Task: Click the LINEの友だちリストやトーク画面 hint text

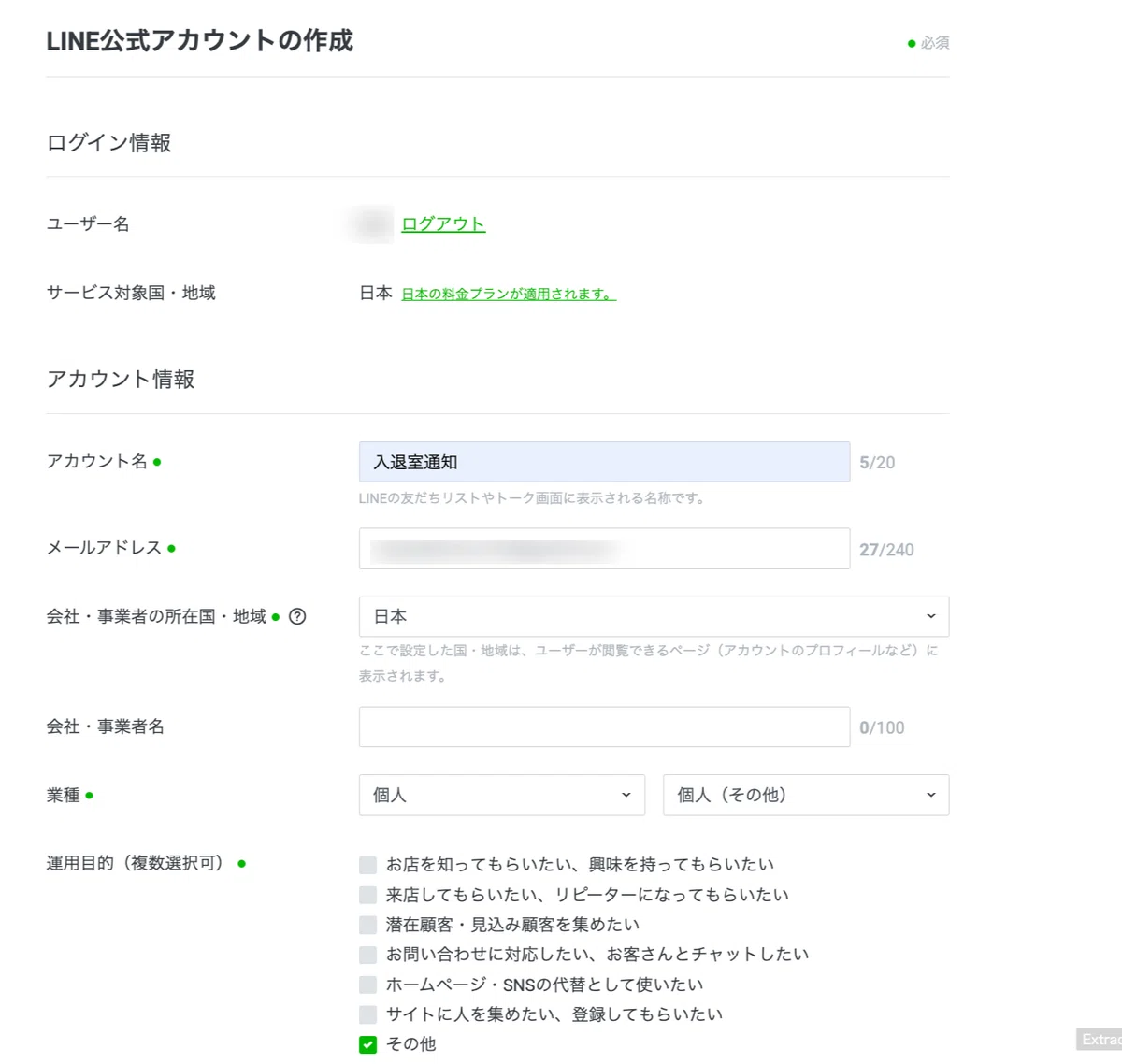Action: pos(532,498)
